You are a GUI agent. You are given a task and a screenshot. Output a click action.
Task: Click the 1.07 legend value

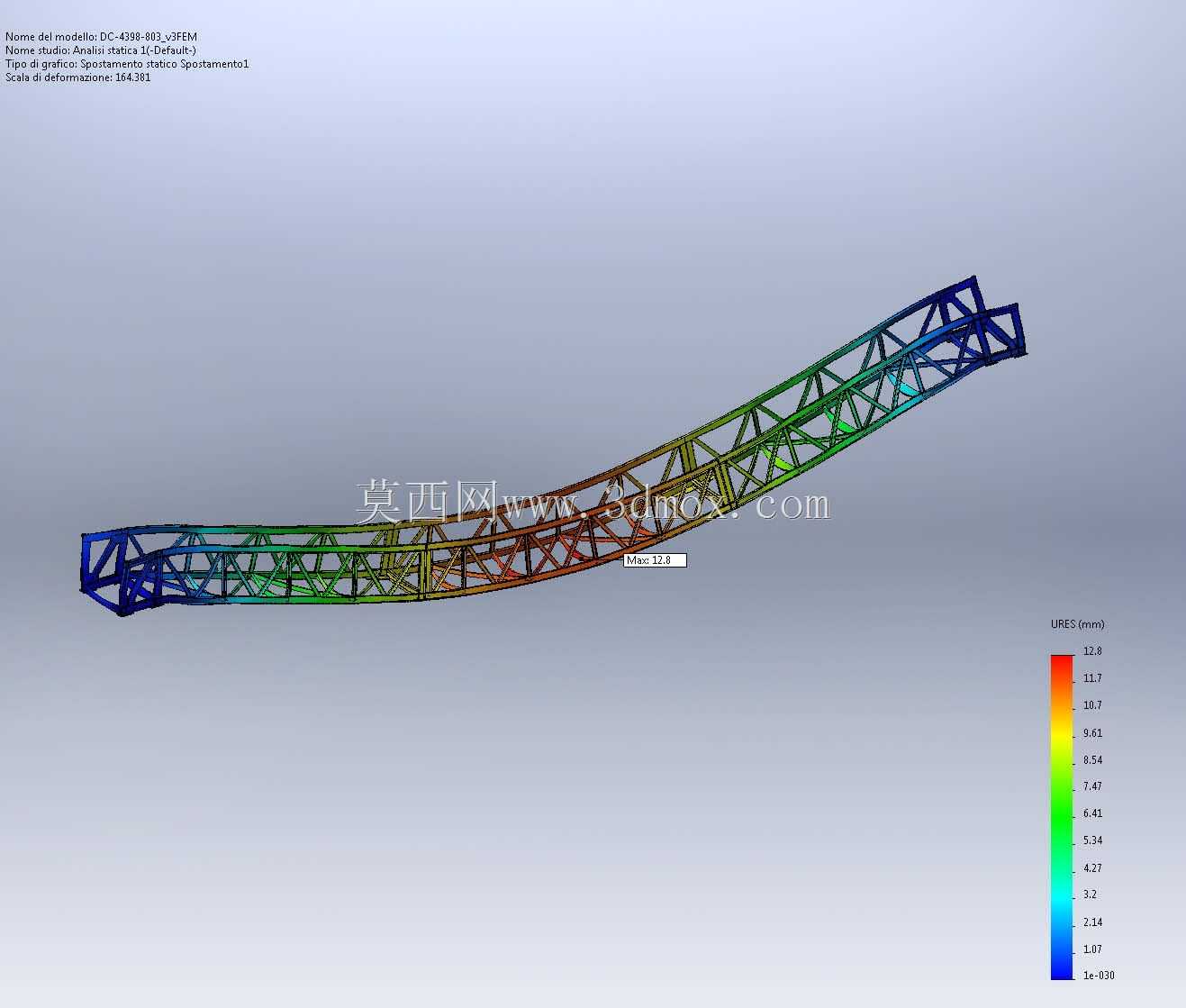pos(1092,949)
